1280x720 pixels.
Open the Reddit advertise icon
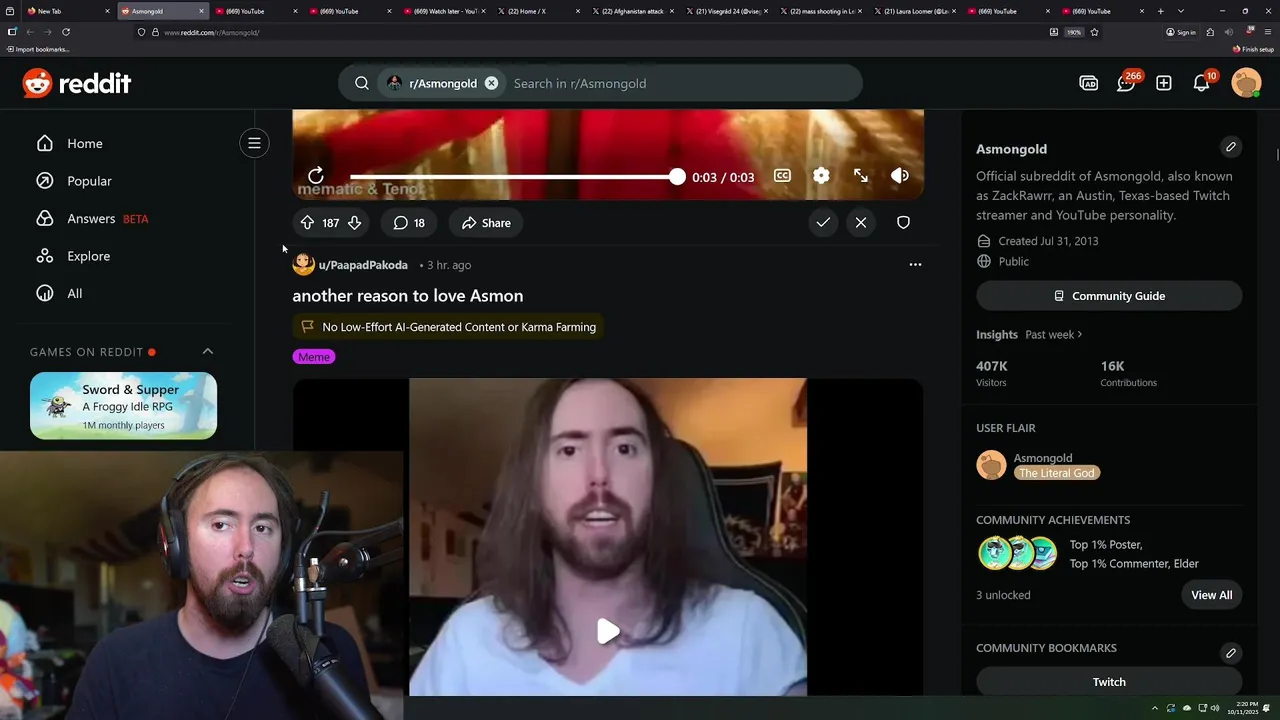coord(1089,83)
